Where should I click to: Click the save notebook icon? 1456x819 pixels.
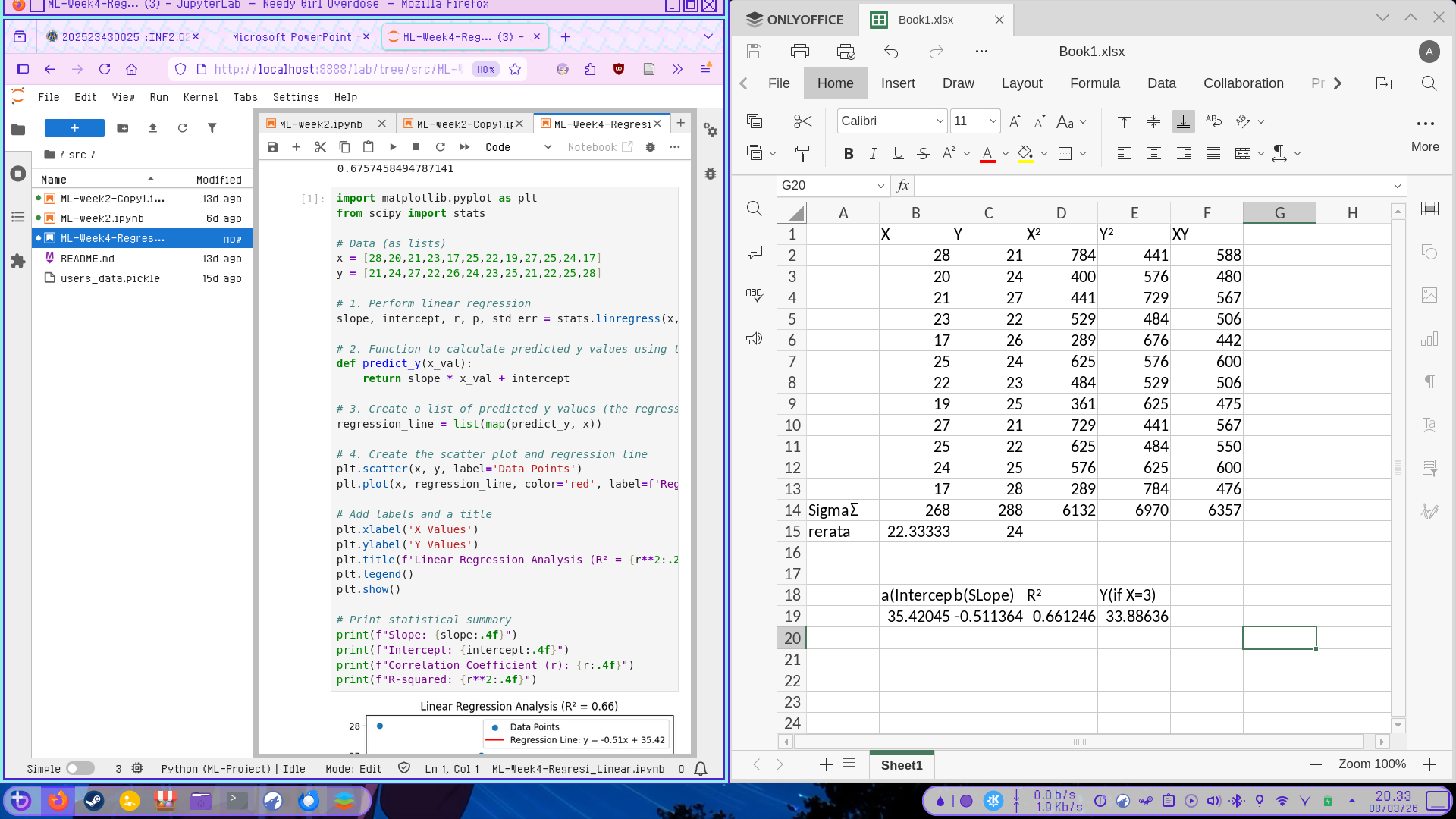[x=273, y=147]
